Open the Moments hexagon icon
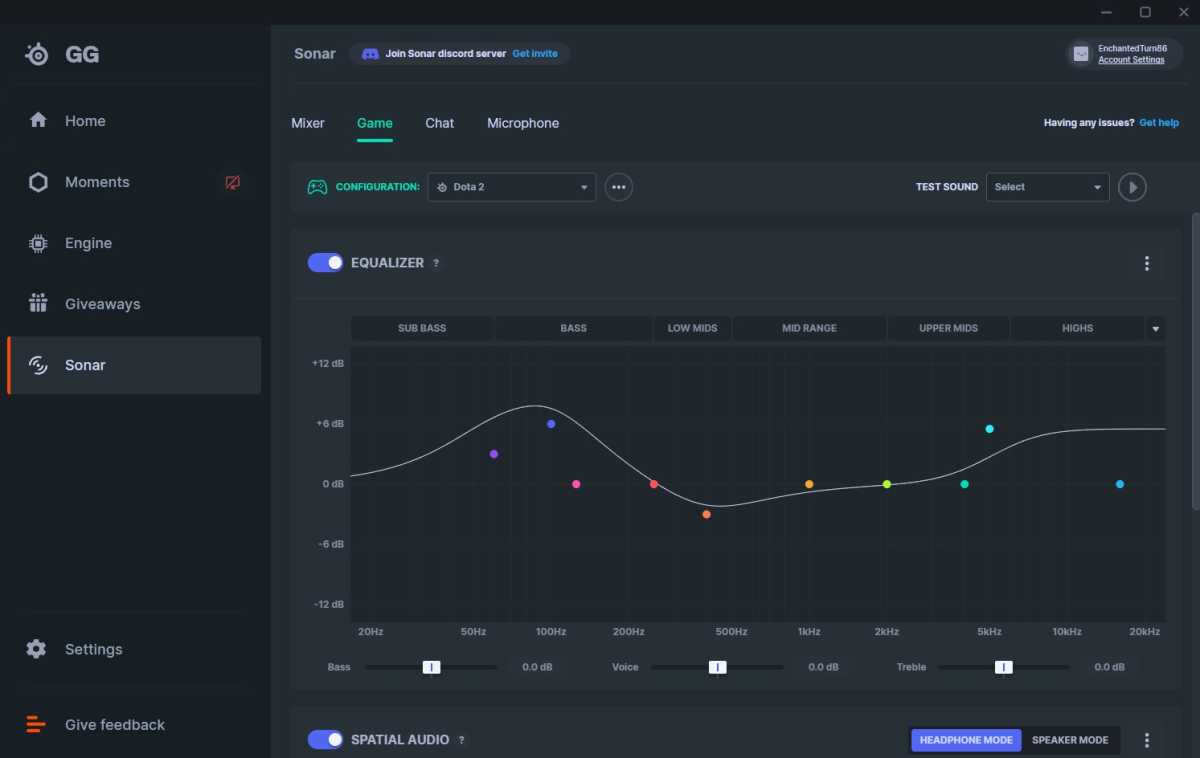 point(38,182)
